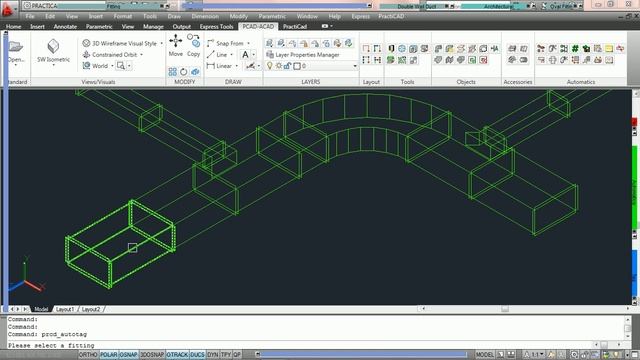Expand the Constrained Orbit dropdown

tap(142, 55)
